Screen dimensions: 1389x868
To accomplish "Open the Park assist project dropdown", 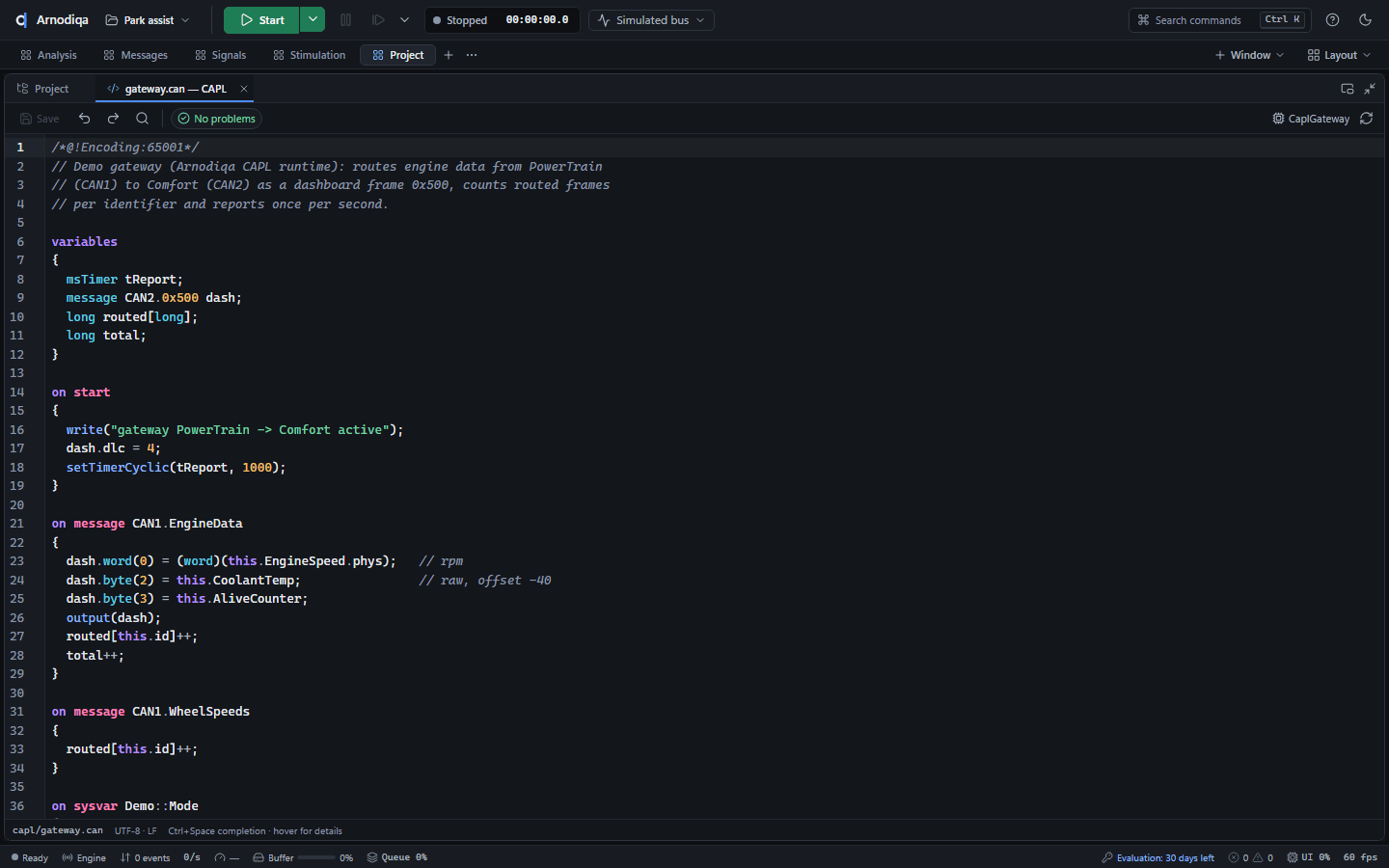I will [148, 20].
